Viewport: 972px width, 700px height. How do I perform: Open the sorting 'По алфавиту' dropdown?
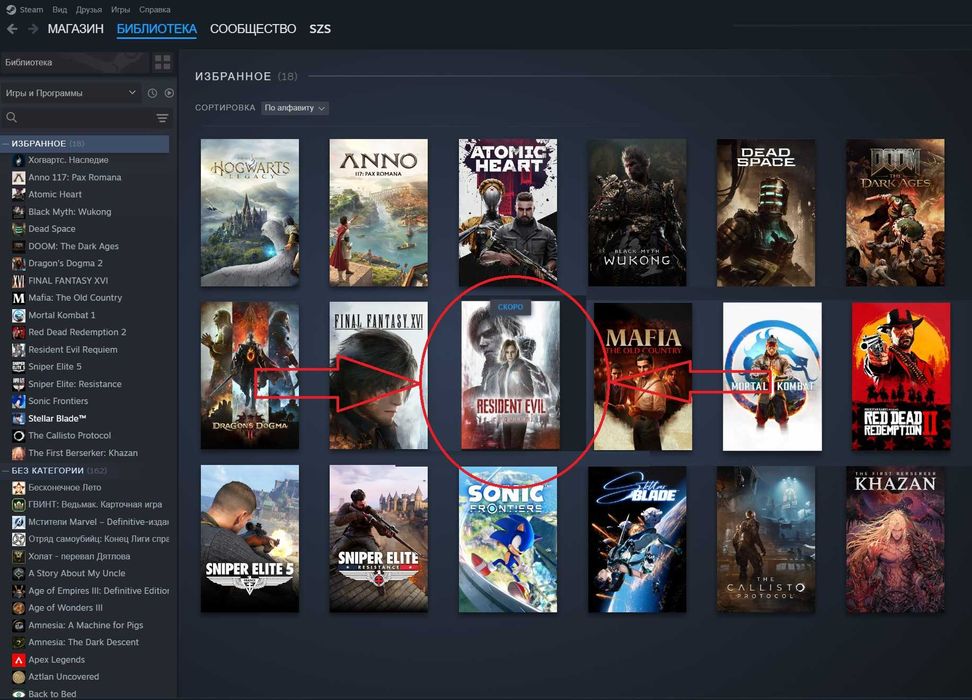pos(295,108)
